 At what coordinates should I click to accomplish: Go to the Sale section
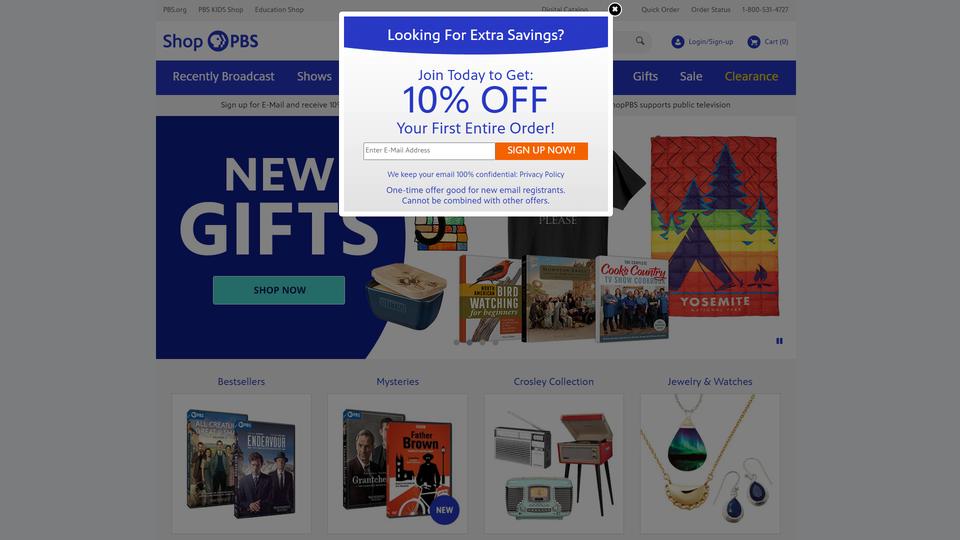[691, 77]
